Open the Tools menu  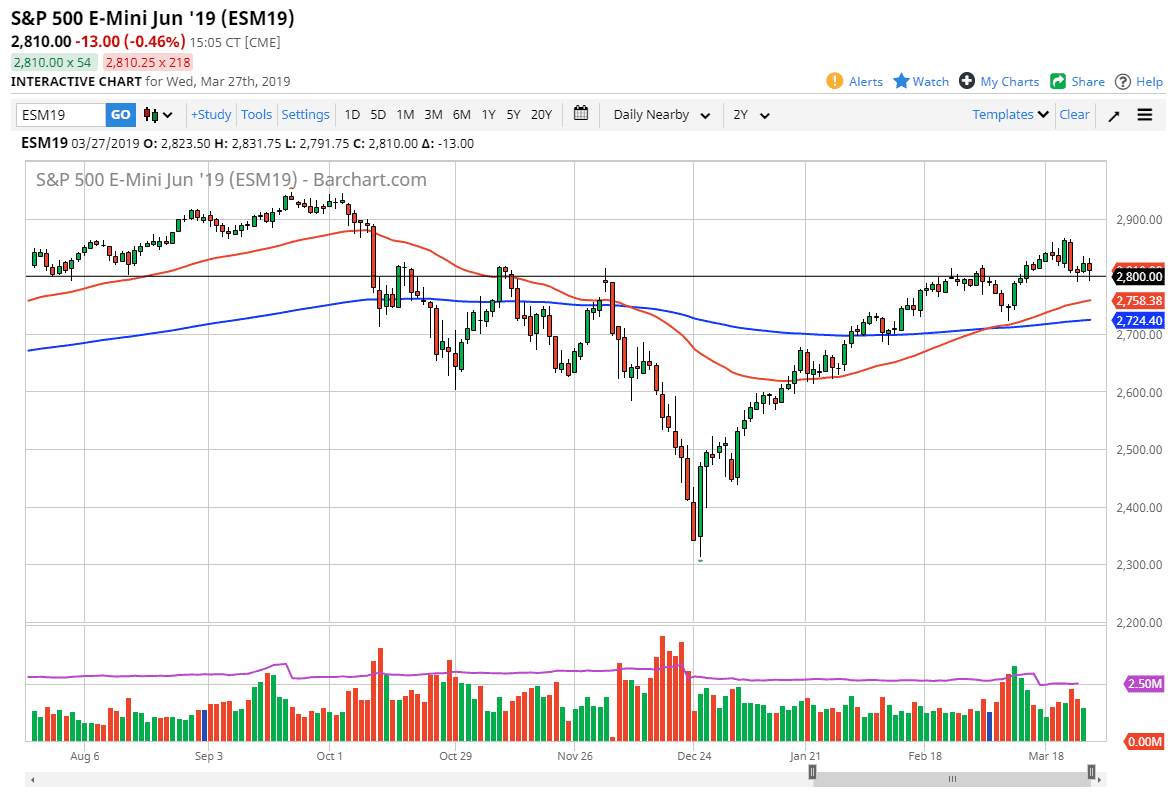tap(256, 115)
